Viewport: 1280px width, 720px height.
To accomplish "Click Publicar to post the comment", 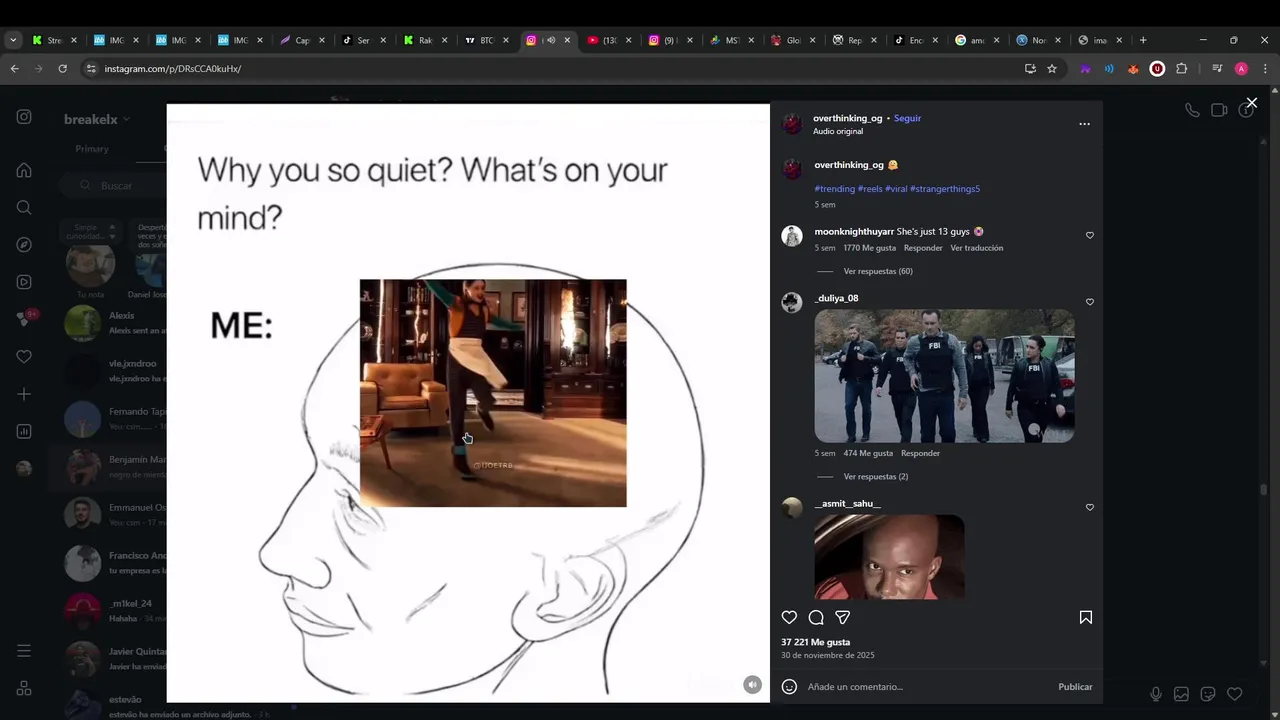I will (x=1075, y=687).
